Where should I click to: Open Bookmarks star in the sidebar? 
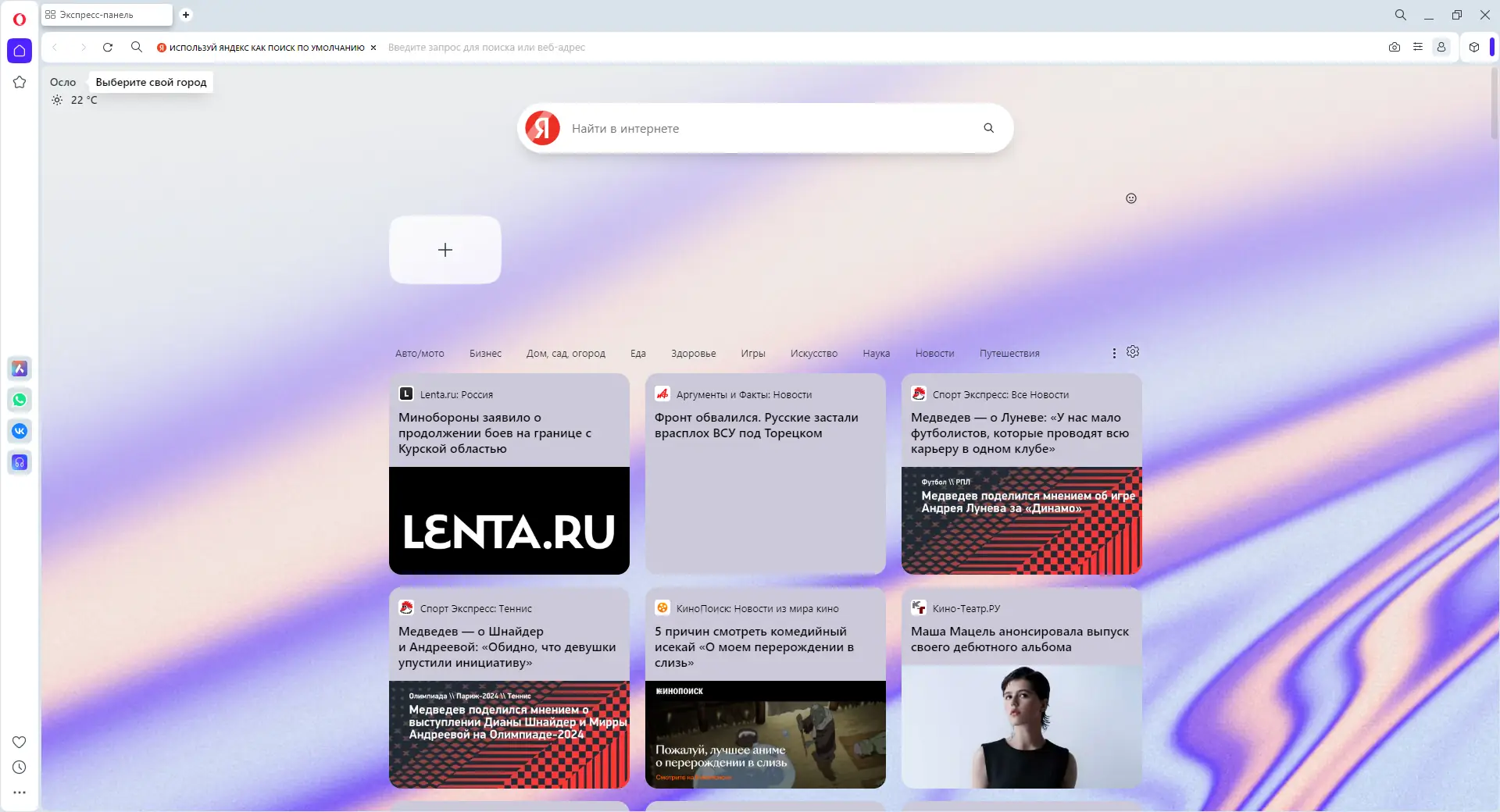click(x=20, y=82)
